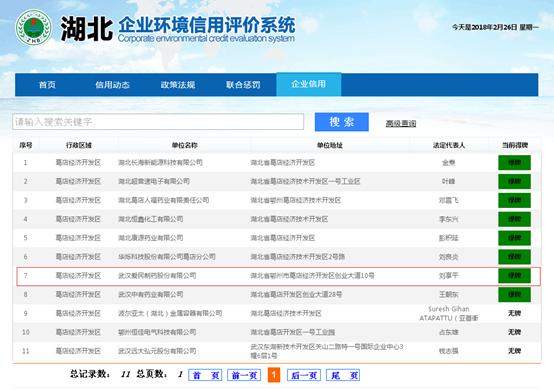Click row 10 company name ending 电气科技有限公司
554x390 pixels.
(x=157, y=332)
